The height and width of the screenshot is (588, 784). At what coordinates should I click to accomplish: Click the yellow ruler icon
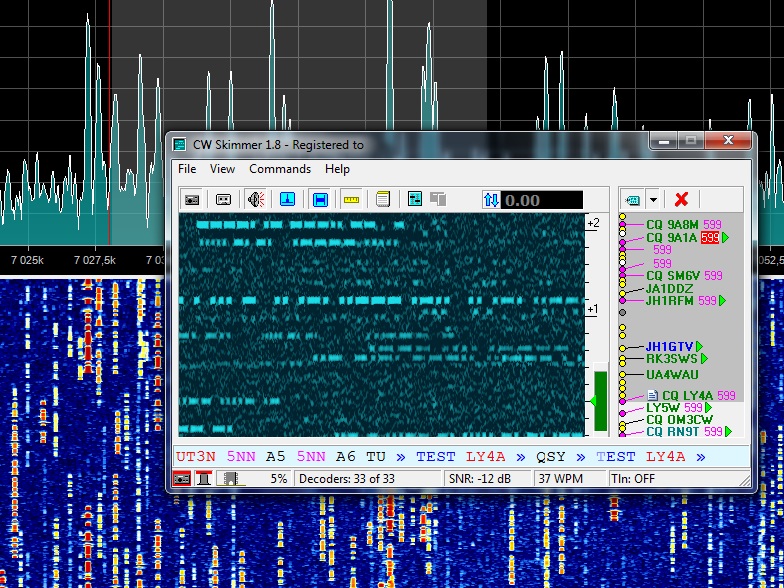(x=352, y=200)
